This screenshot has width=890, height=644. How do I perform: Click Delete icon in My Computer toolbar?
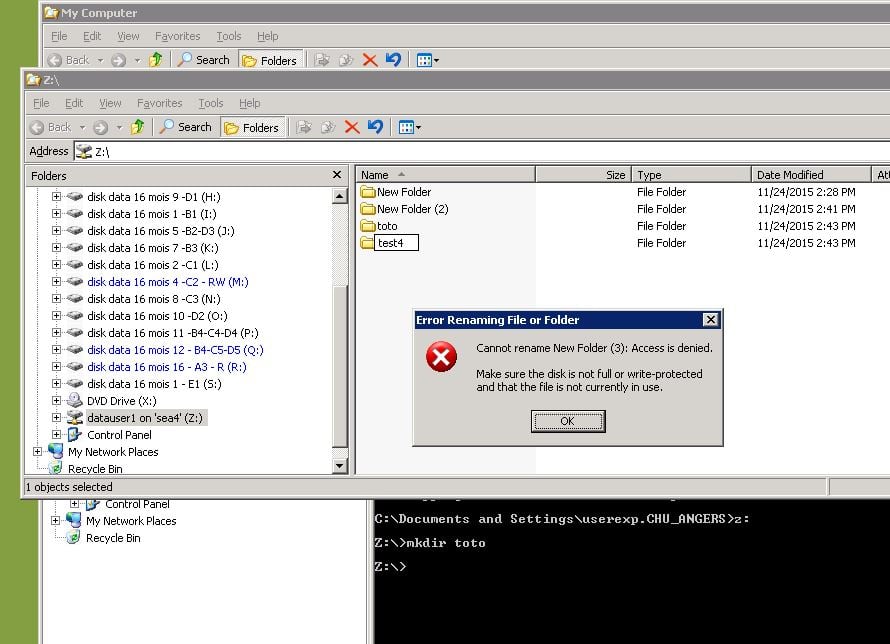pyautogui.click(x=370, y=60)
